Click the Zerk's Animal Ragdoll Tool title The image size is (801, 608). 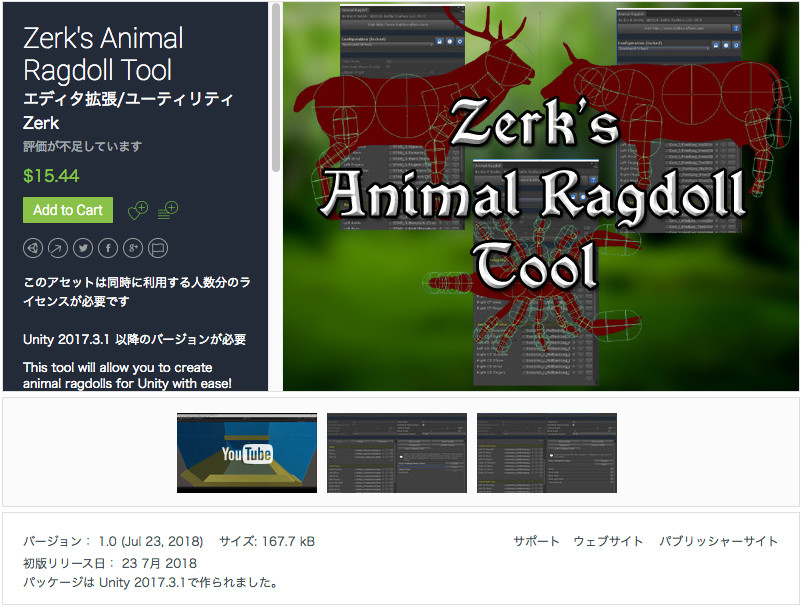coord(103,54)
